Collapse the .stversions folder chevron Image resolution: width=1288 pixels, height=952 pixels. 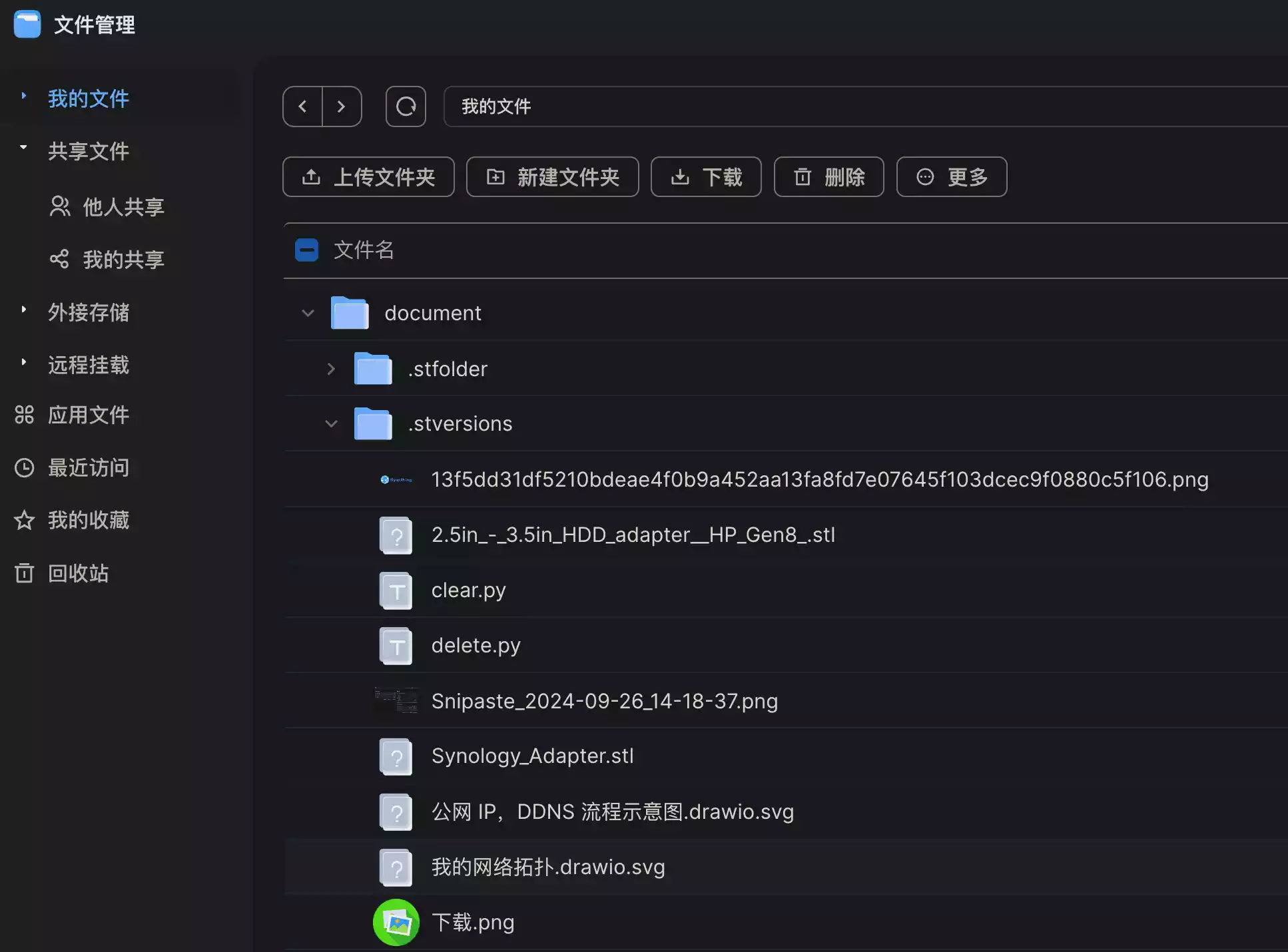[331, 424]
